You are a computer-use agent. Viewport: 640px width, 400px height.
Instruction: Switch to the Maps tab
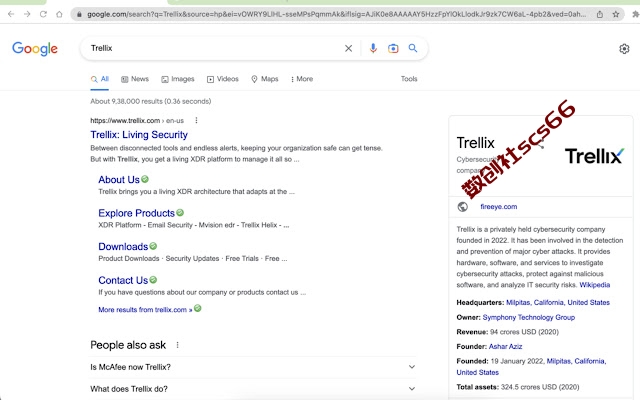[x=265, y=79]
